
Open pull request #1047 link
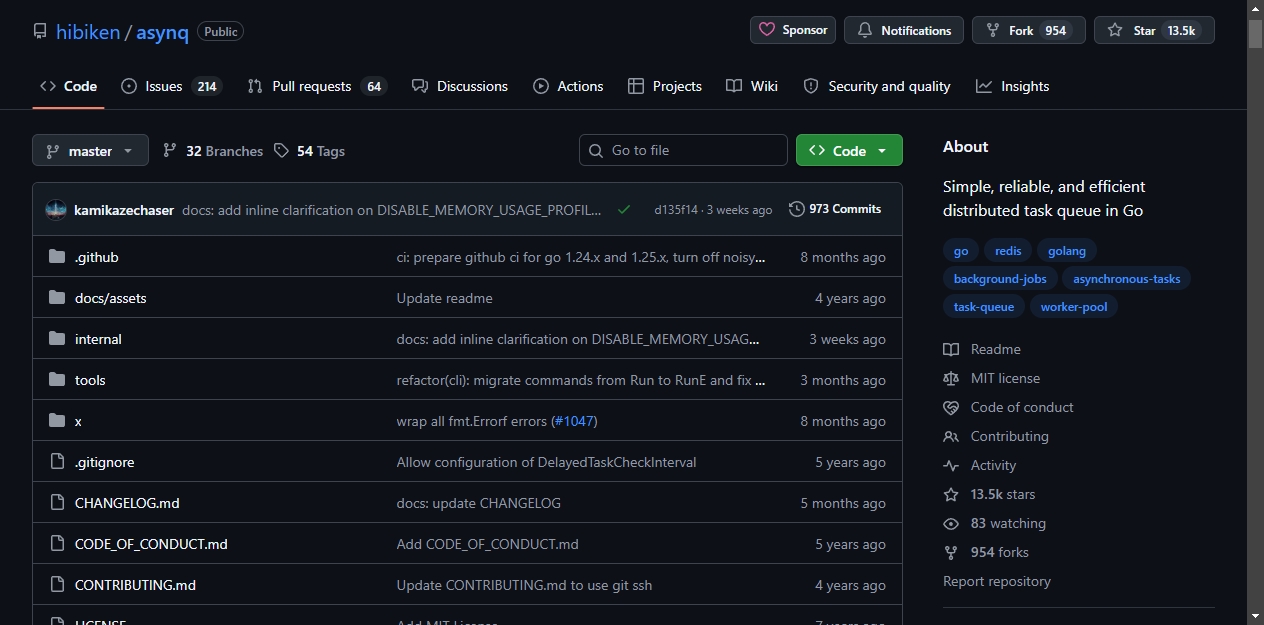pyautogui.click(x=574, y=421)
